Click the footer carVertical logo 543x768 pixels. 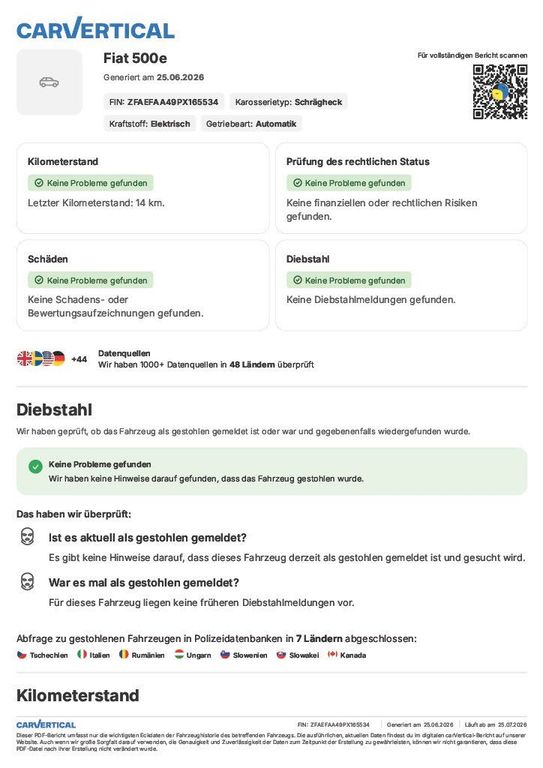point(46,724)
